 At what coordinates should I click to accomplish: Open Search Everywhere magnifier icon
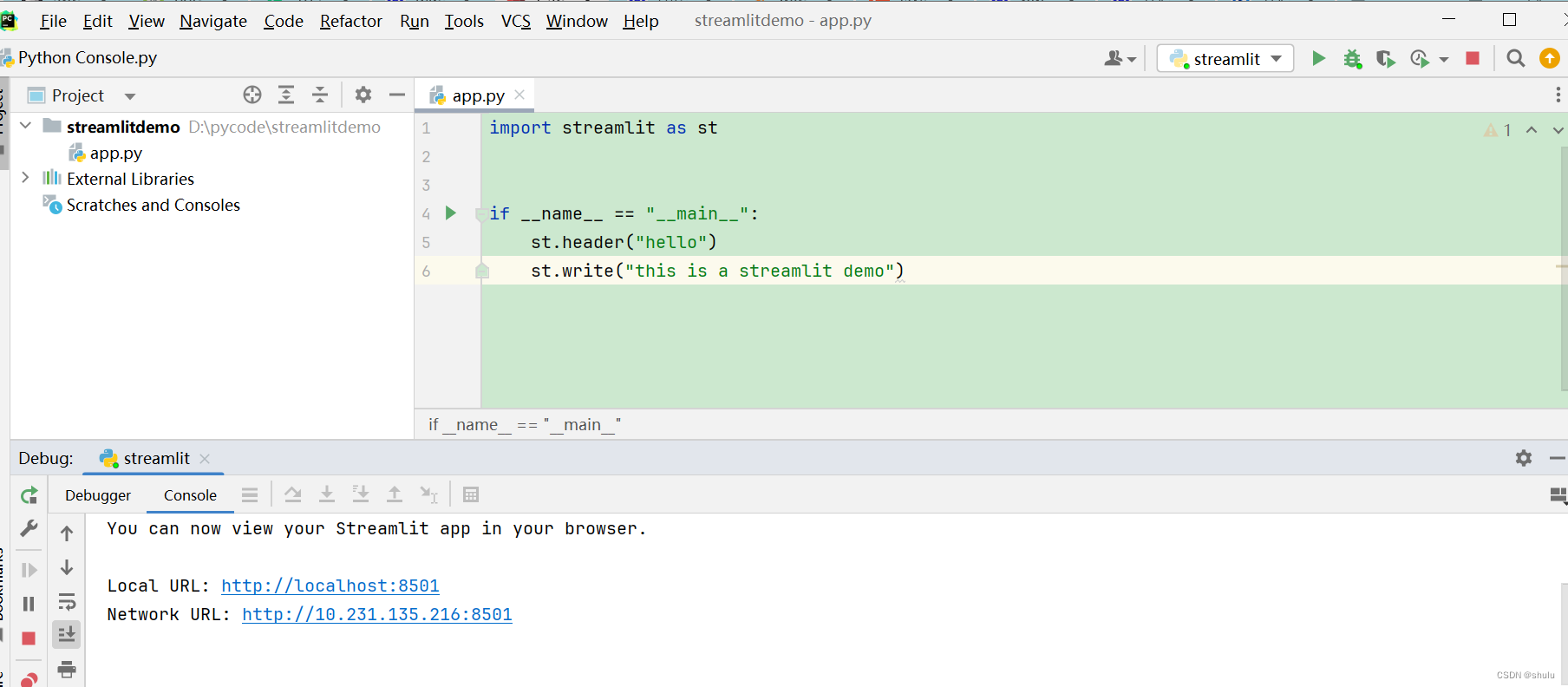coord(1516,58)
